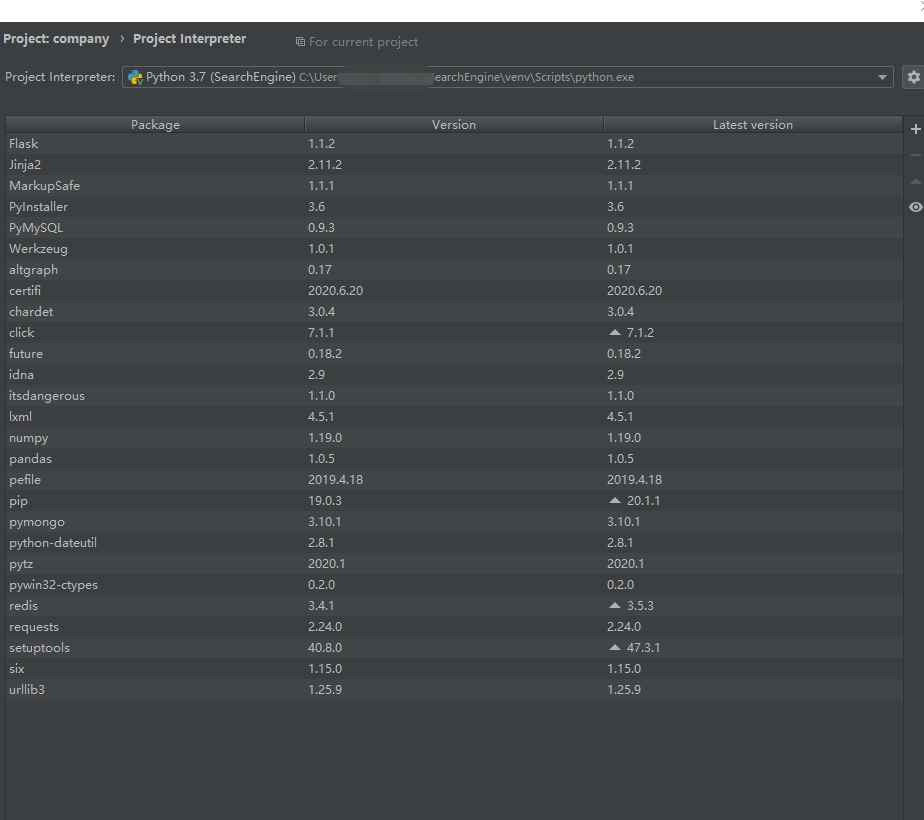Click the Project Interpreter breadcrumb label
This screenshot has height=820, width=924.
point(190,39)
